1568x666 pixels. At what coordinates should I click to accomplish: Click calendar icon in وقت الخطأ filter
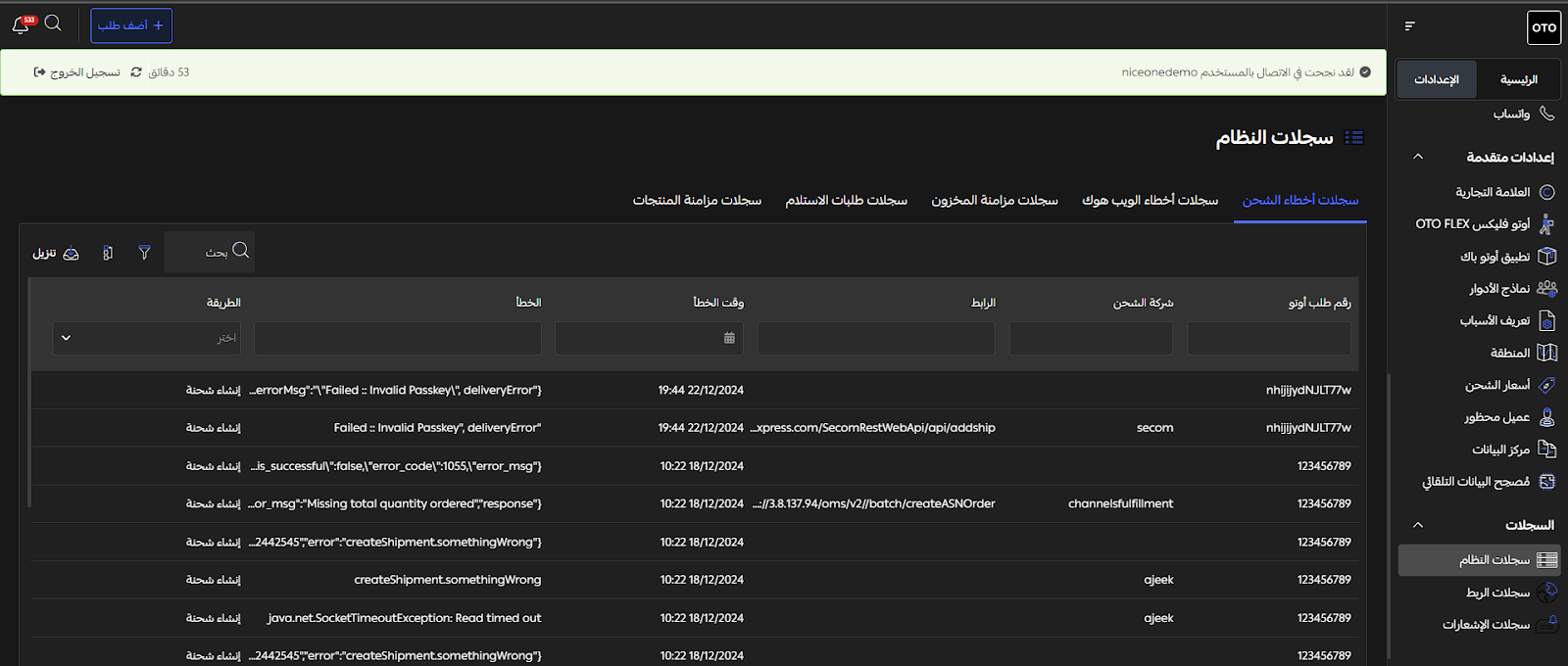(729, 338)
